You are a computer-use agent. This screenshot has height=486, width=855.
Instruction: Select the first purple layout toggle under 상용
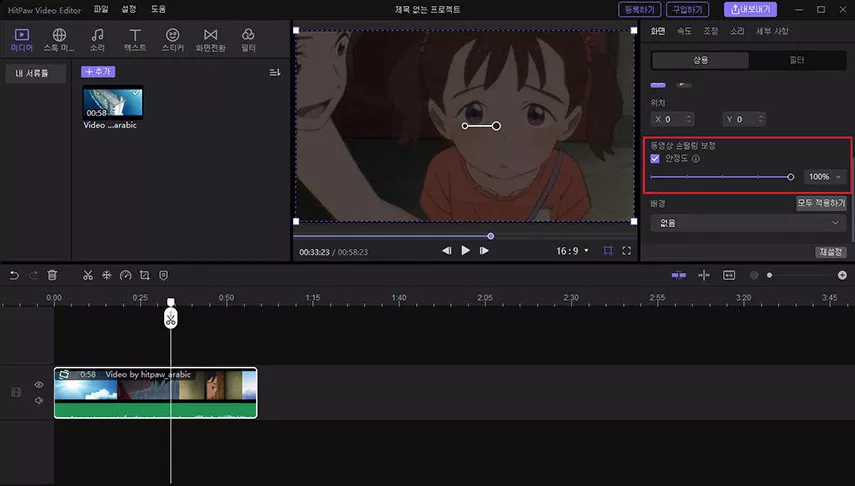tap(658, 85)
